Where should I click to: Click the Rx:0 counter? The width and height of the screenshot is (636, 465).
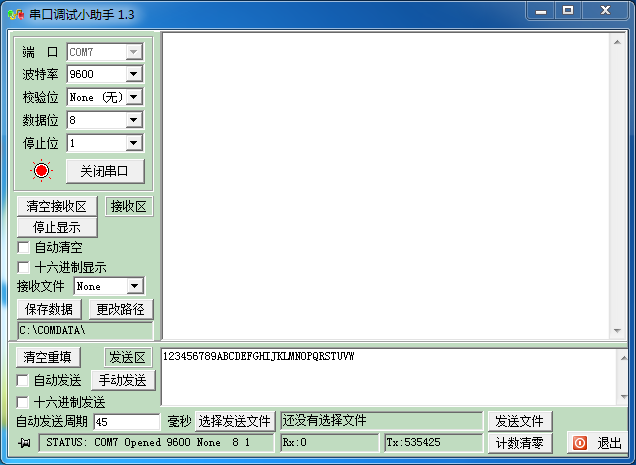(x=330, y=442)
